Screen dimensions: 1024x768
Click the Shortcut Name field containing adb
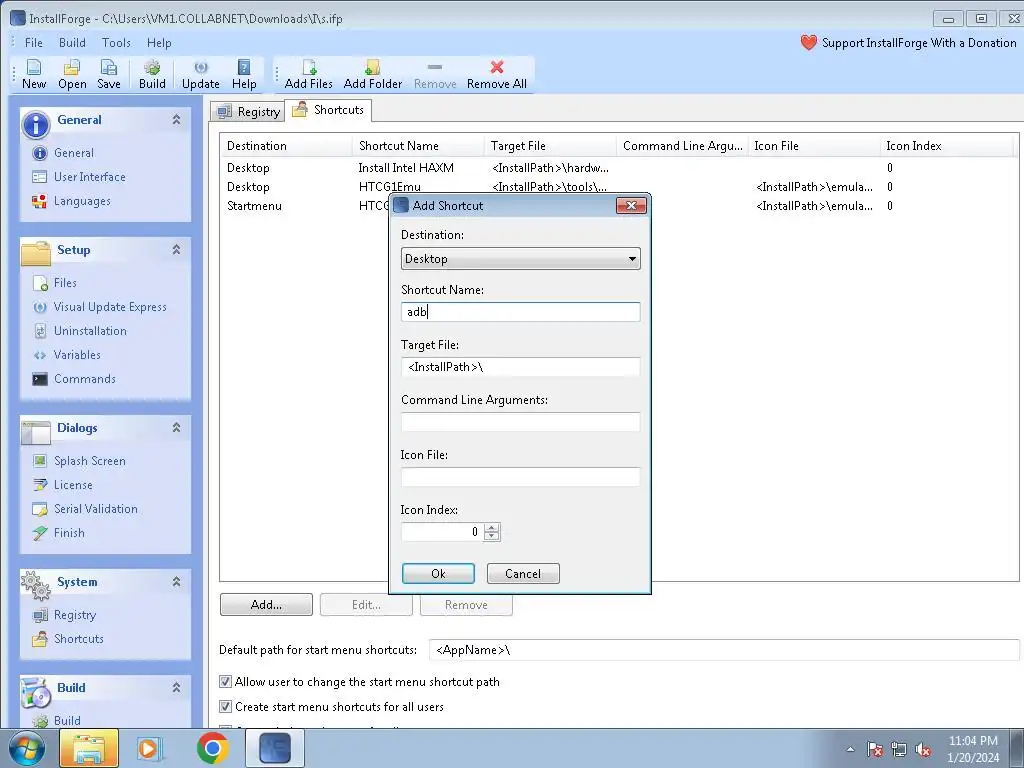pyautogui.click(x=520, y=312)
